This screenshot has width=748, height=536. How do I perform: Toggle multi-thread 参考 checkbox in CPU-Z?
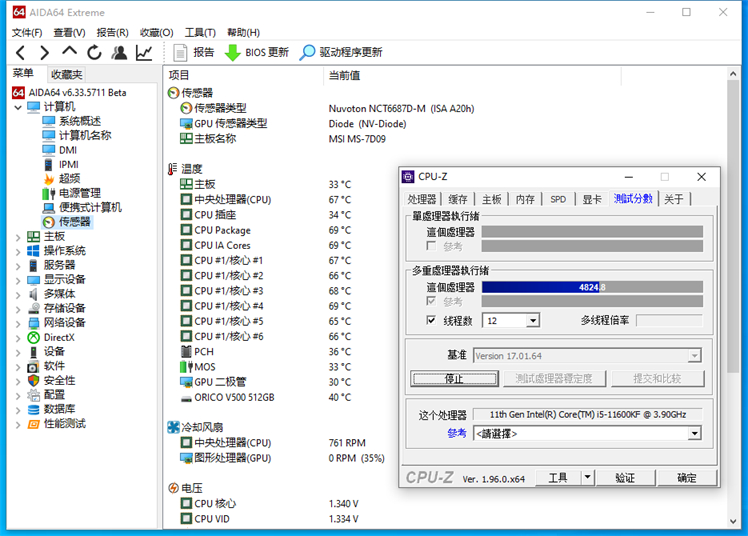431,301
